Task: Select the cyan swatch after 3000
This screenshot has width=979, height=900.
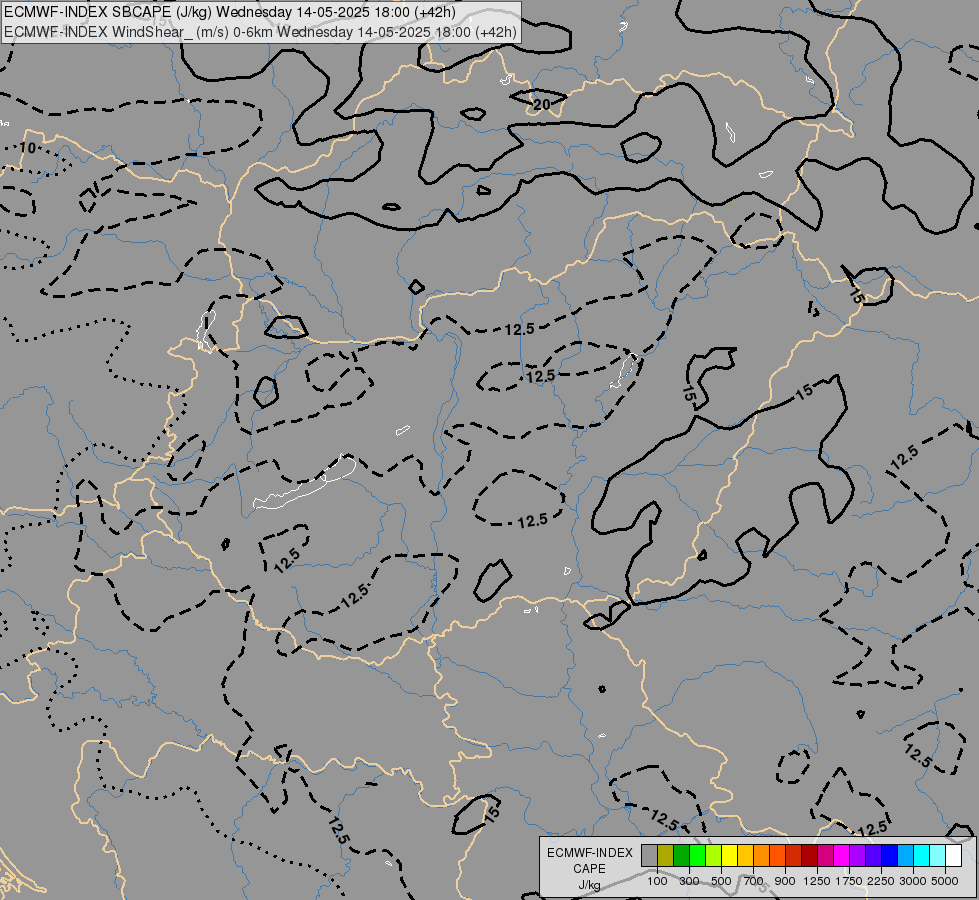Action: [x=922, y=856]
